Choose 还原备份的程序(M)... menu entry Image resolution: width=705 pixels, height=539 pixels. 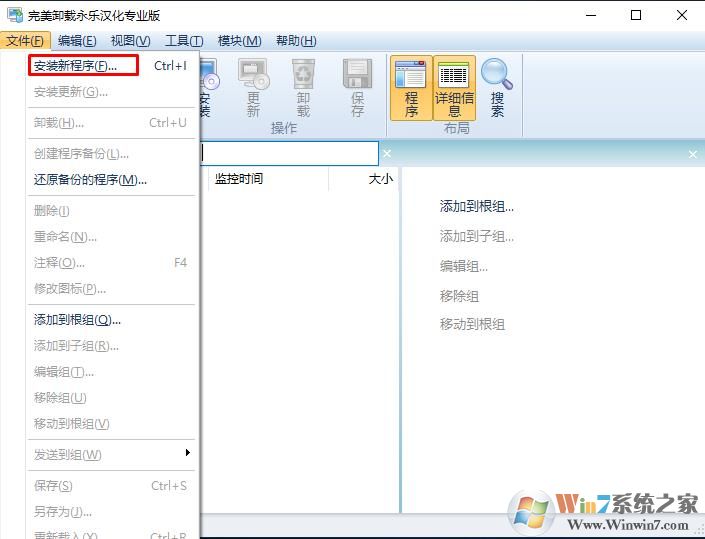[x=90, y=180]
